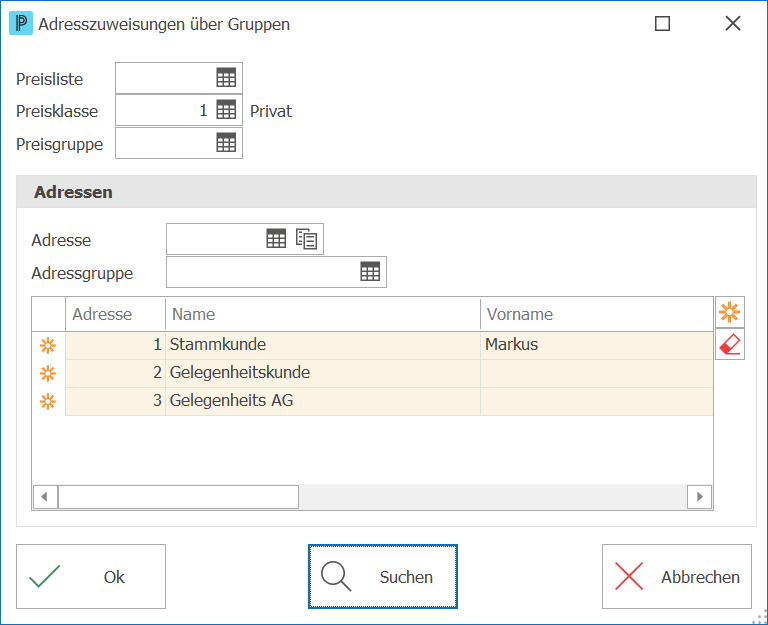Click the right arrow of horizontal scrollbar
The width and height of the screenshot is (768, 625).
point(699,497)
